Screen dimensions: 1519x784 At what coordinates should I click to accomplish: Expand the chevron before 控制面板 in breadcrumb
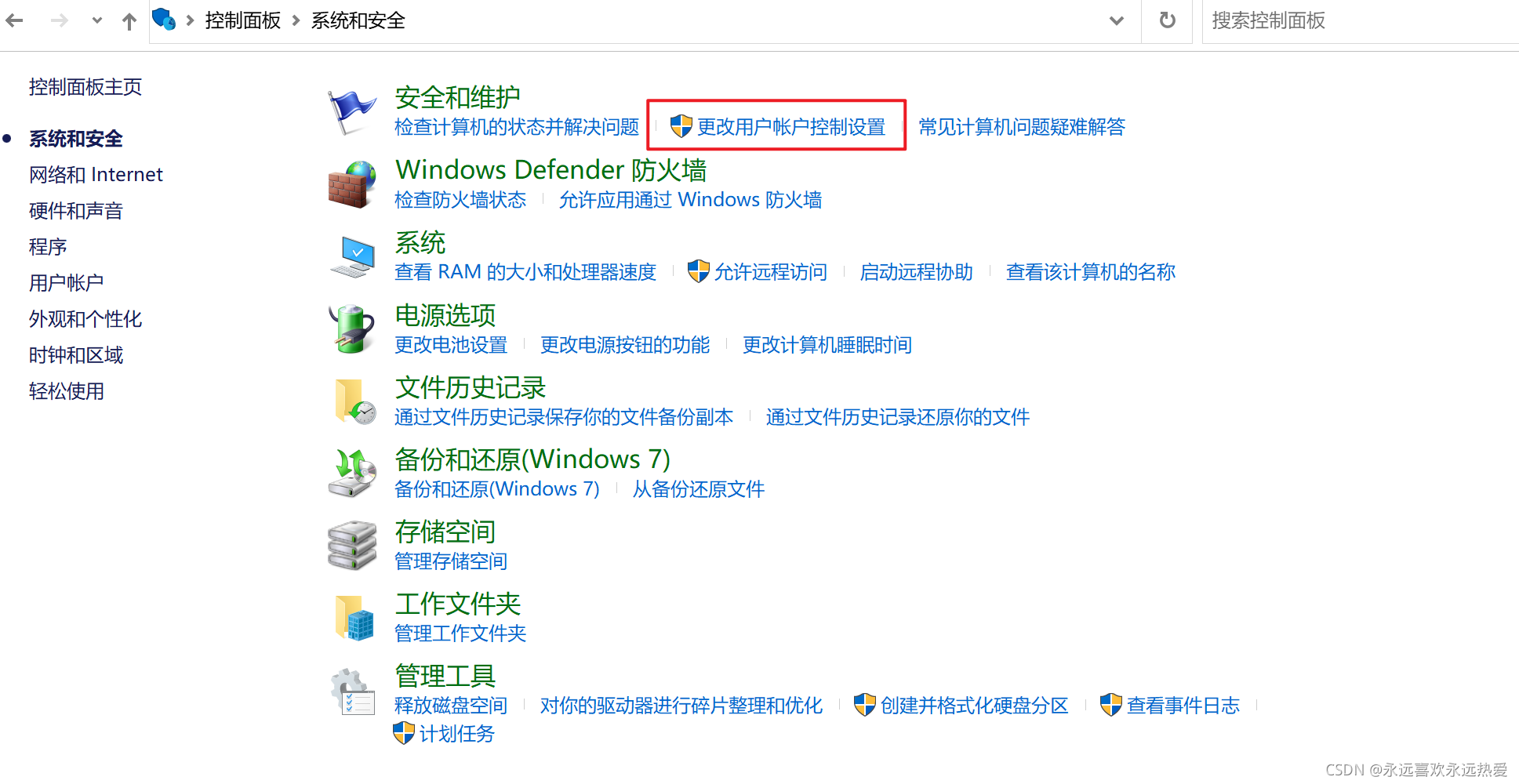pos(190,20)
